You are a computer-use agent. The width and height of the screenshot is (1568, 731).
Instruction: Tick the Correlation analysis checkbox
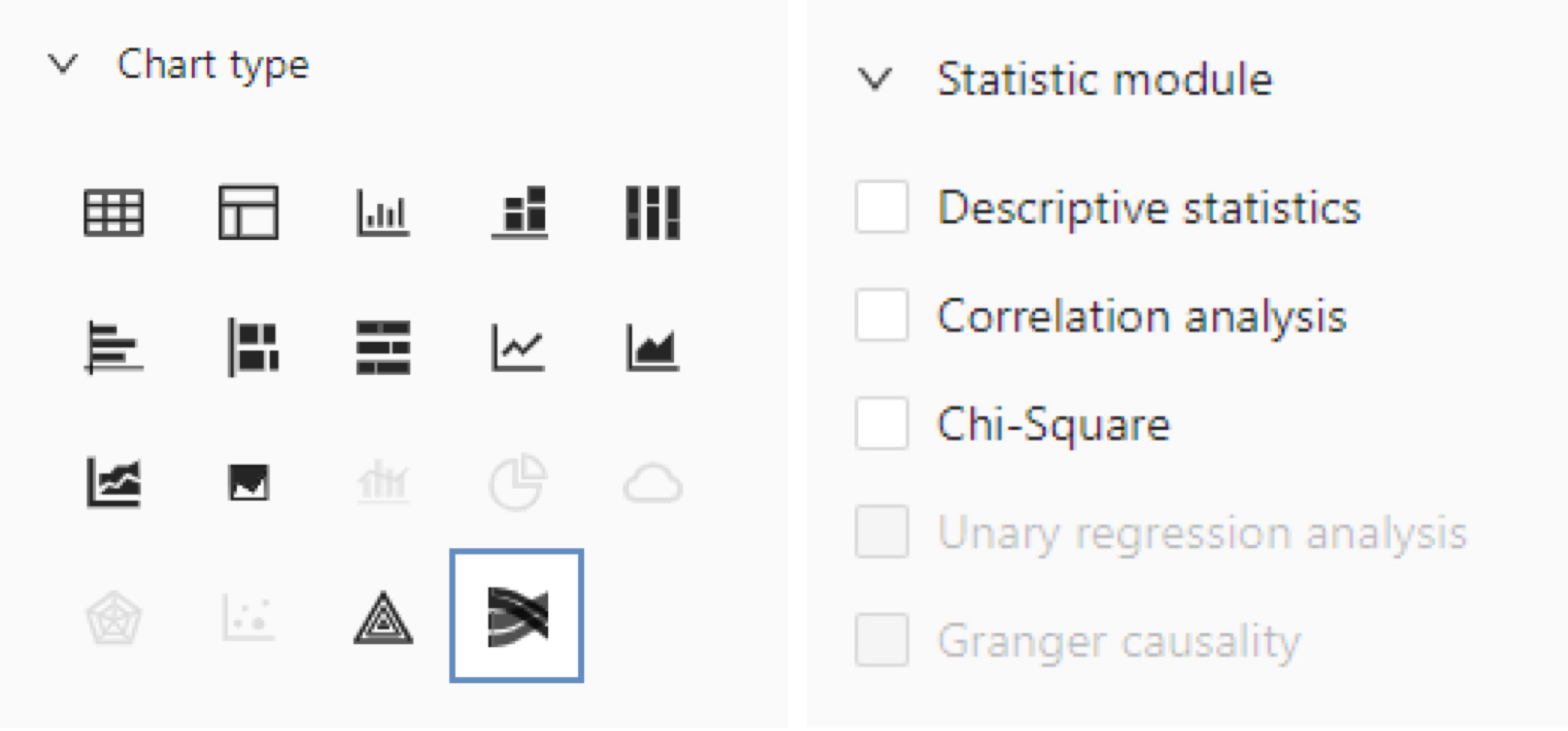point(881,315)
